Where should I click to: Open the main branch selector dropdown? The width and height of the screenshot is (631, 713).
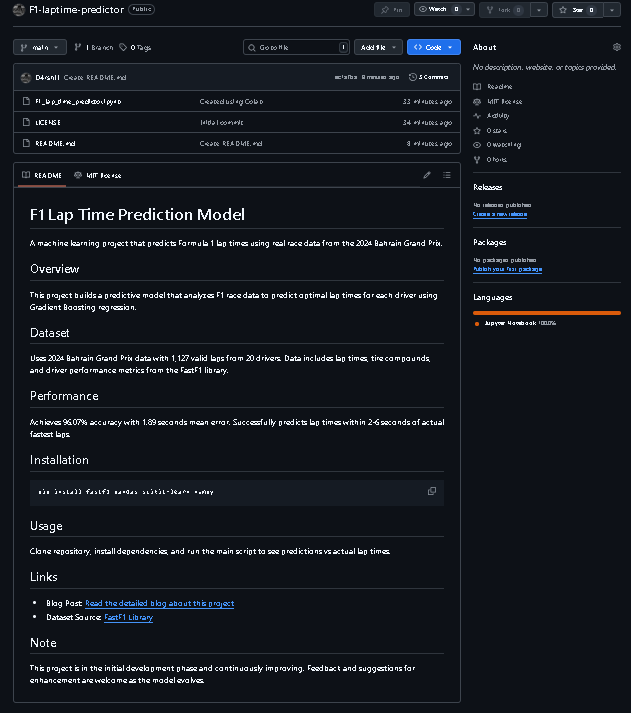40,47
